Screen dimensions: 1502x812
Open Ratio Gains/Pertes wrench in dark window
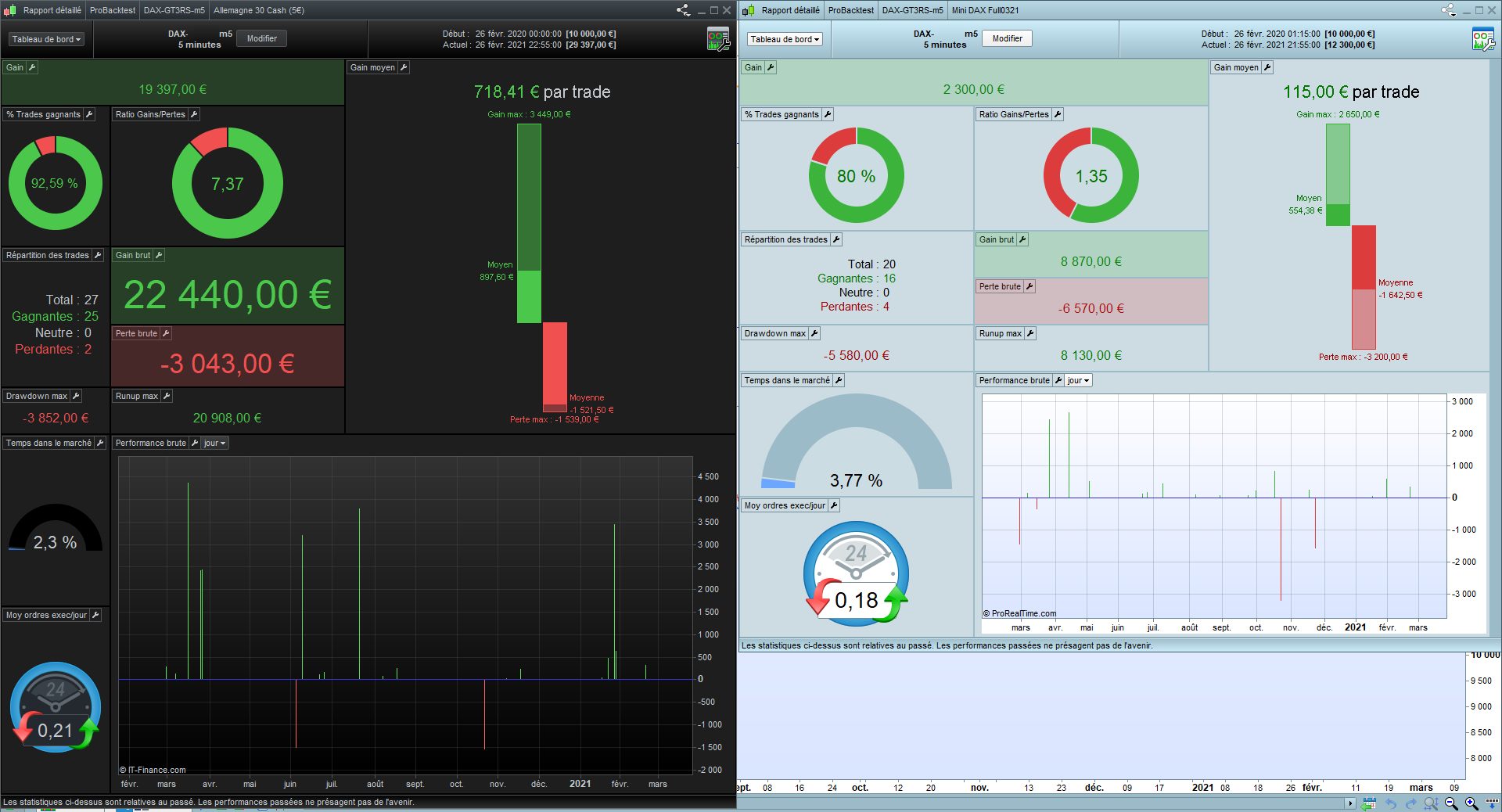(x=194, y=115)
